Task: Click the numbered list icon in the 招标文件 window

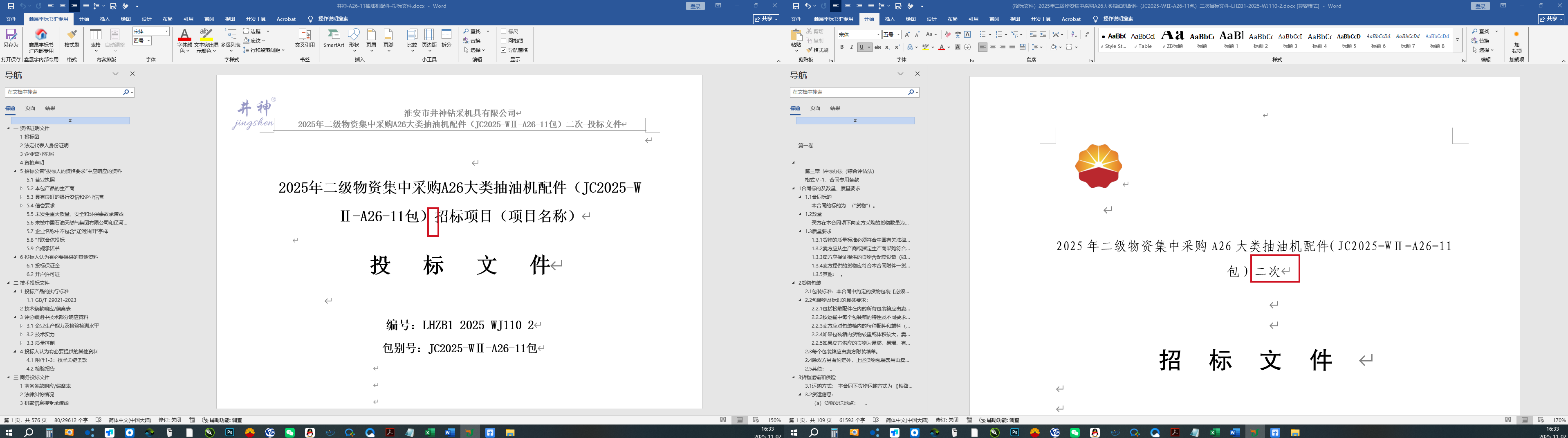Action: [x=998, y=34]
